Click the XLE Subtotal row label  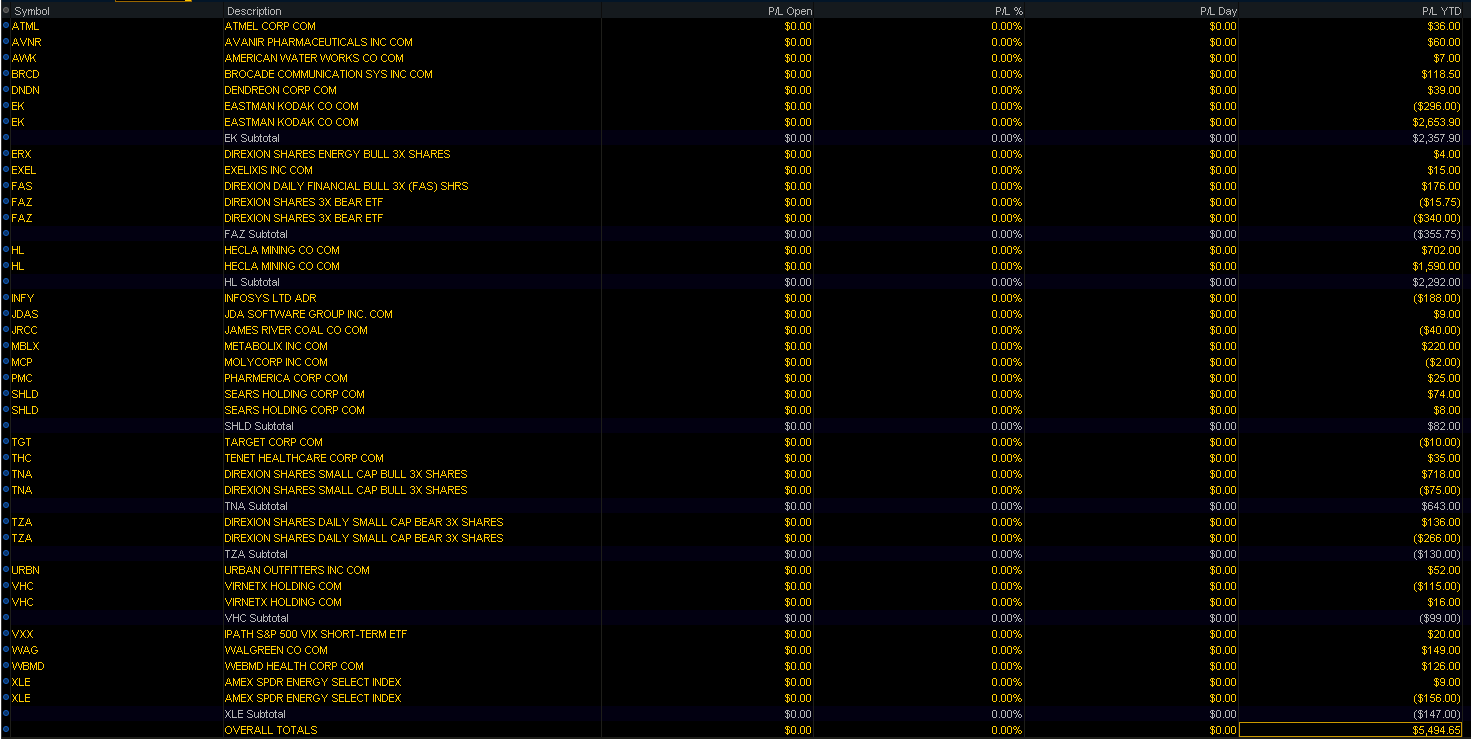click(x=255, y=714)
